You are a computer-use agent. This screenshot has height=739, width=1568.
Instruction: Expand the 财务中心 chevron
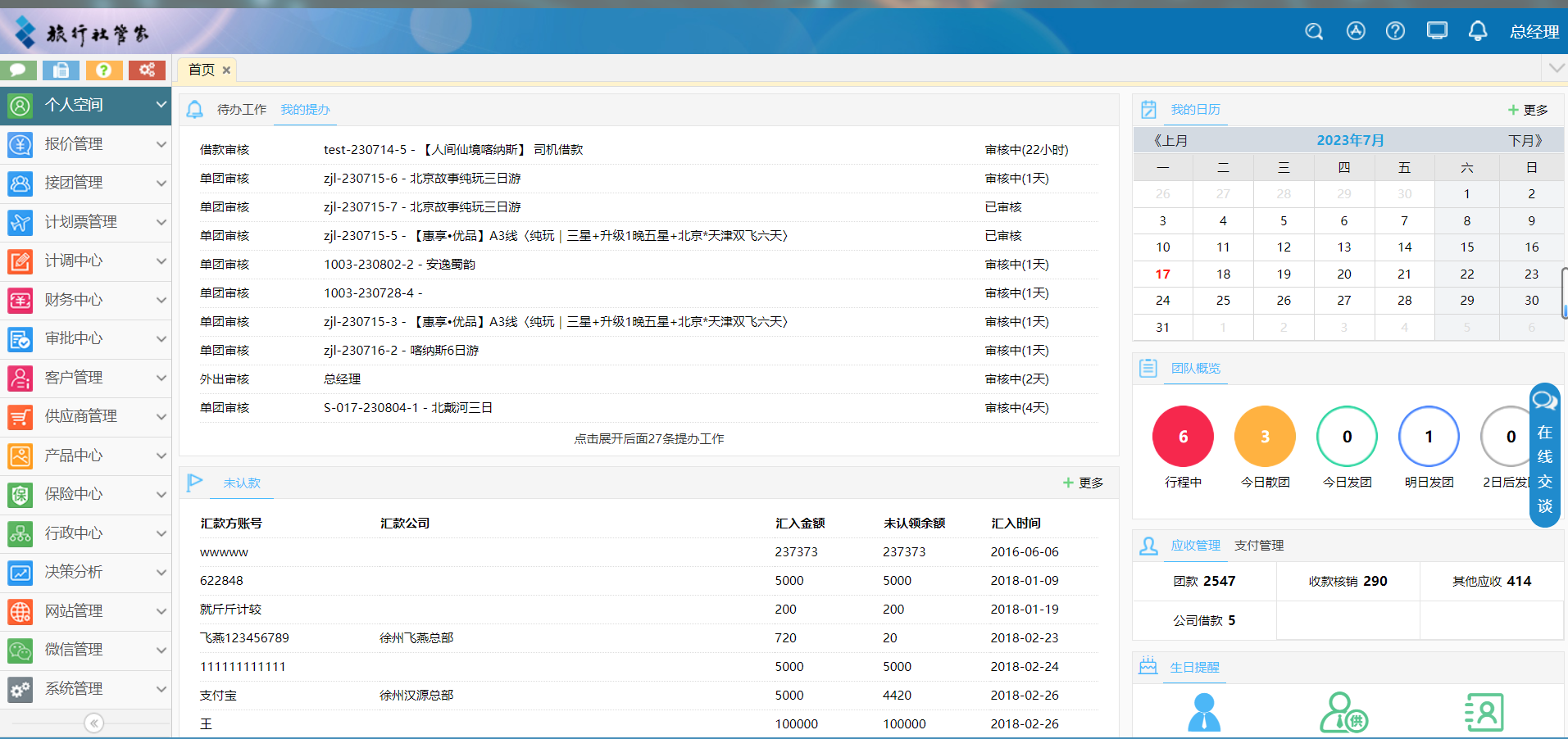161,300
